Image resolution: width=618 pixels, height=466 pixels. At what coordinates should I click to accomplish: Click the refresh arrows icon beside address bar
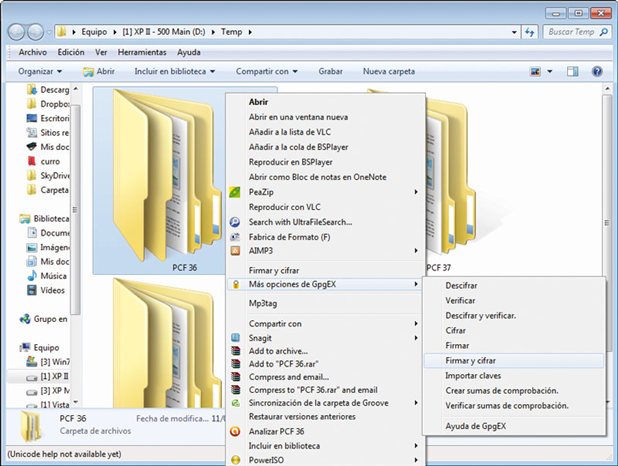tap(529, 32)
